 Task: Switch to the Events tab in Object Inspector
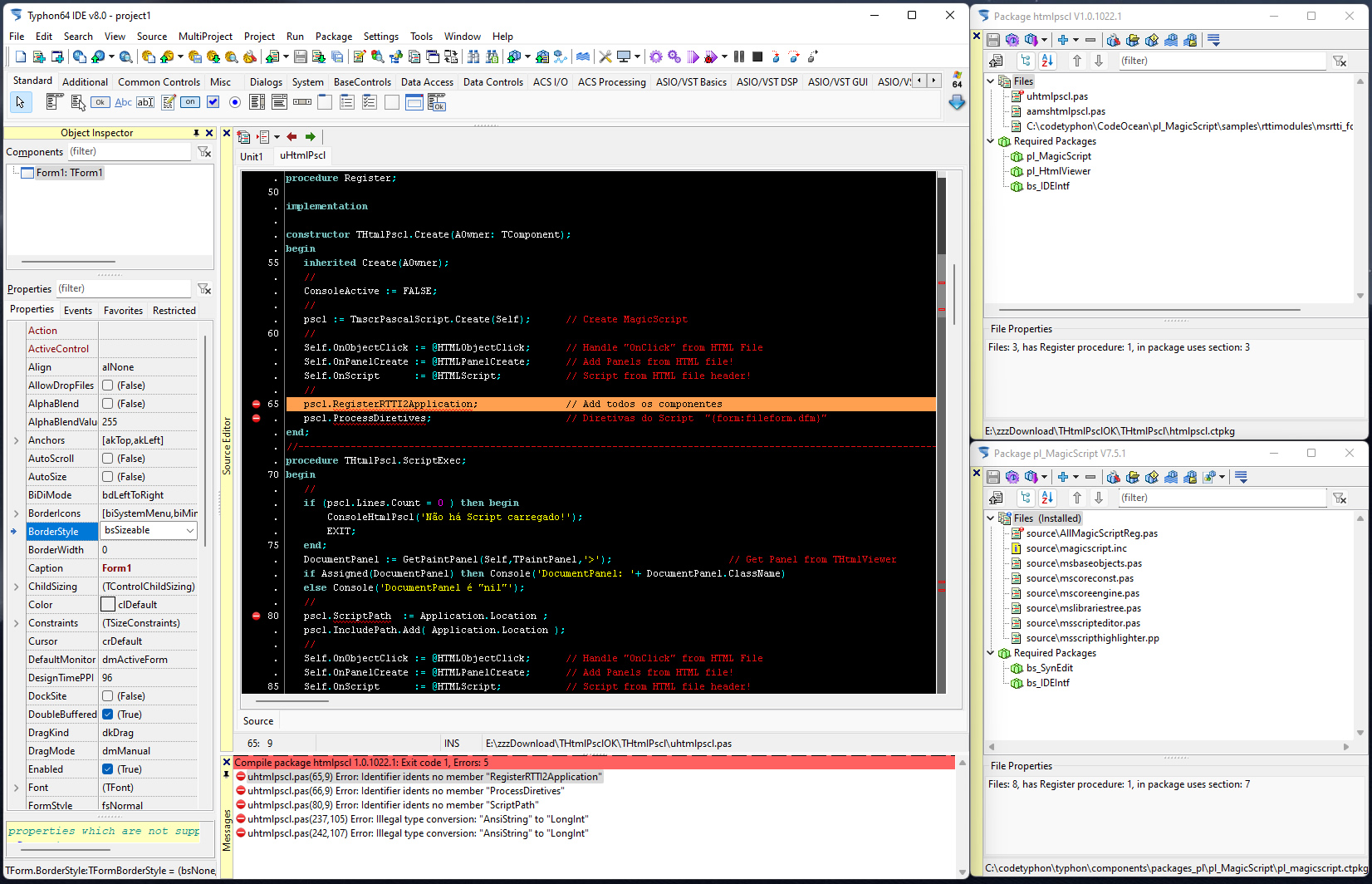point(78,310)
